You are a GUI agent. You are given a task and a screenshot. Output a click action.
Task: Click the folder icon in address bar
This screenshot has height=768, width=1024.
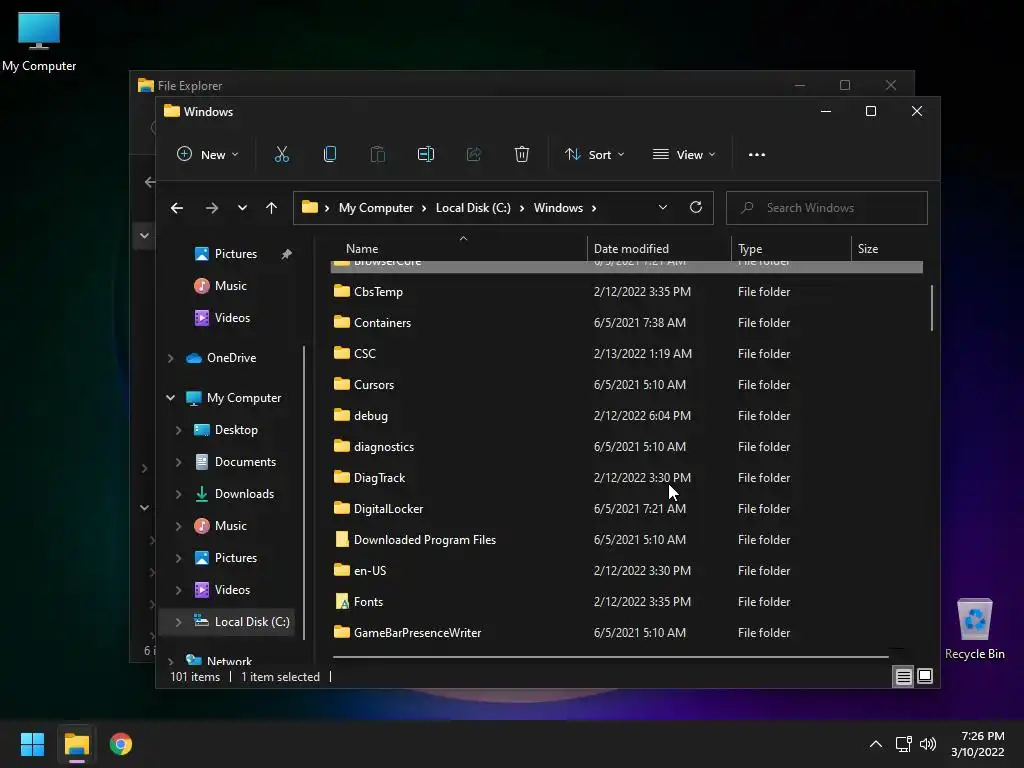pos(310,208)
